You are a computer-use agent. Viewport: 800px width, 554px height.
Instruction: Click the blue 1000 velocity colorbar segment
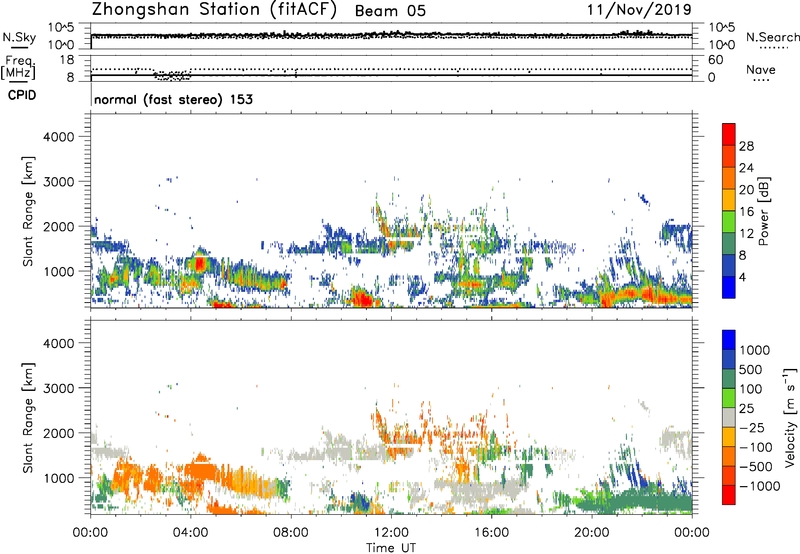point(729,340)
